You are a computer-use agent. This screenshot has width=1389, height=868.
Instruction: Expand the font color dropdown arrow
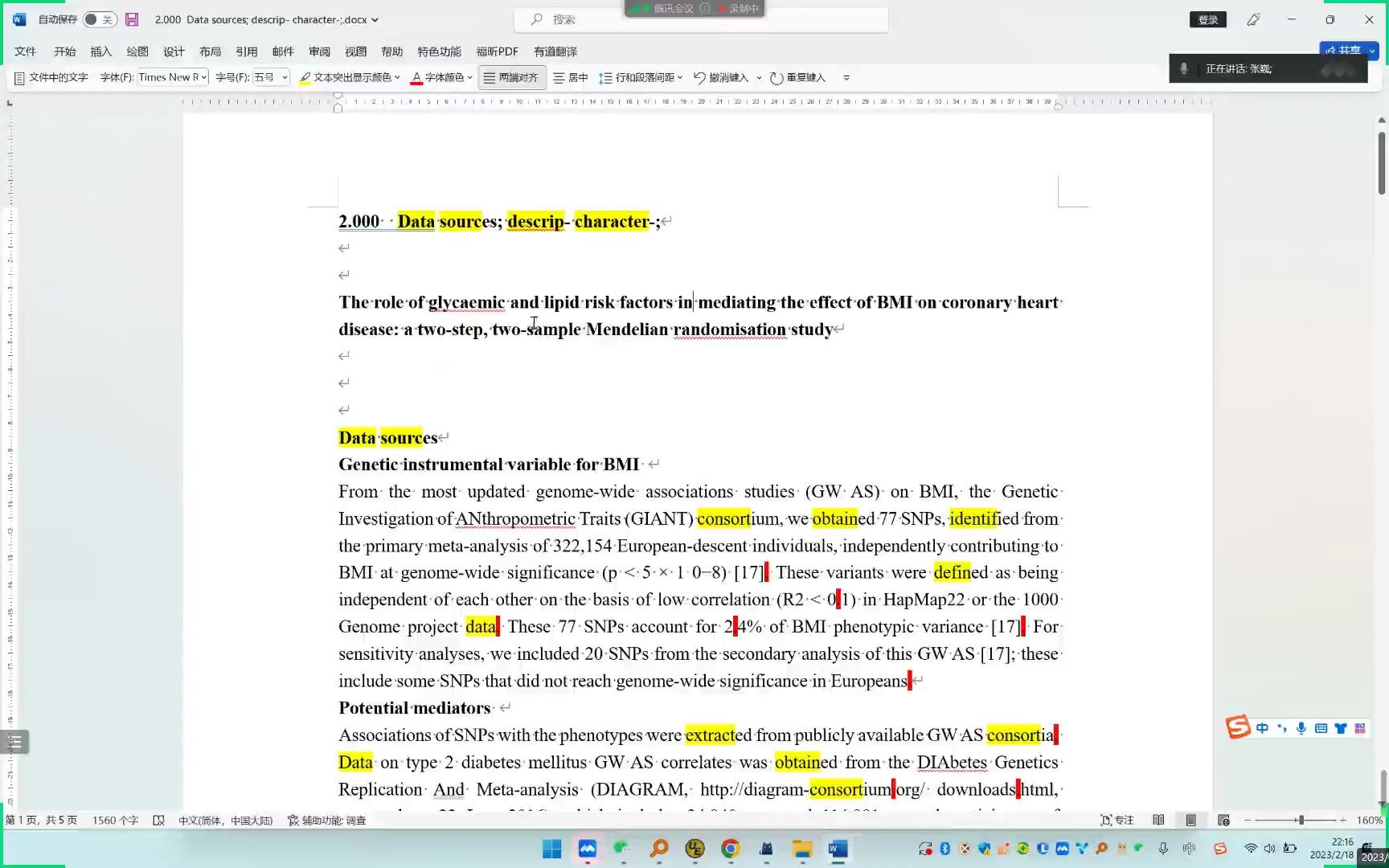pos(470,78)
